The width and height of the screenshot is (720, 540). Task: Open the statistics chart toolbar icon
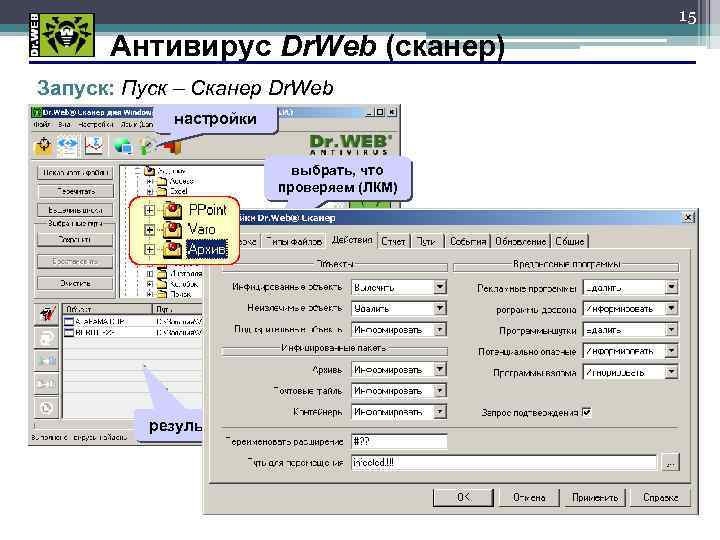(x=94, y=146)
